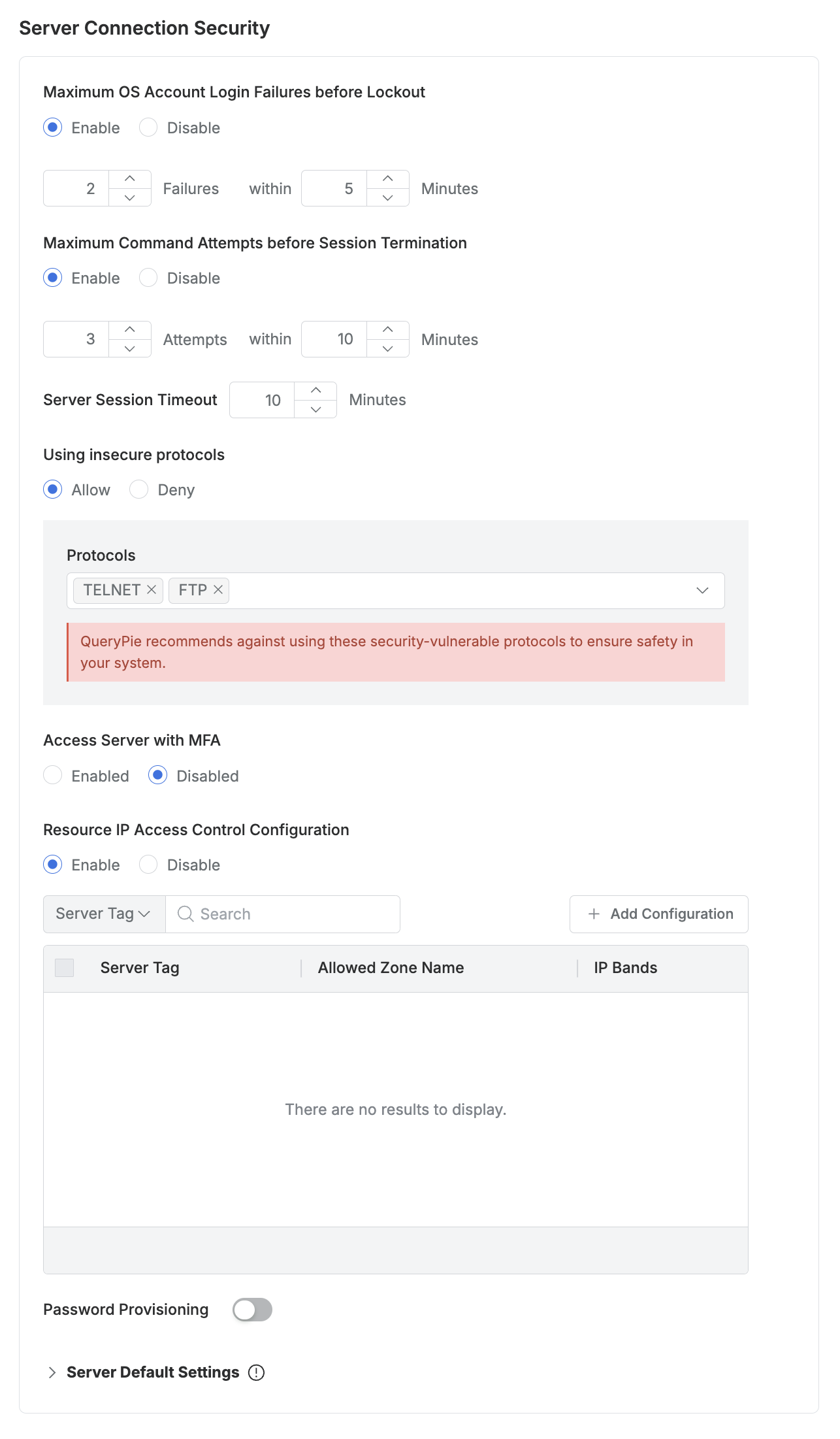Increase command attempts Minutes up arrow

tap(387, 330)
